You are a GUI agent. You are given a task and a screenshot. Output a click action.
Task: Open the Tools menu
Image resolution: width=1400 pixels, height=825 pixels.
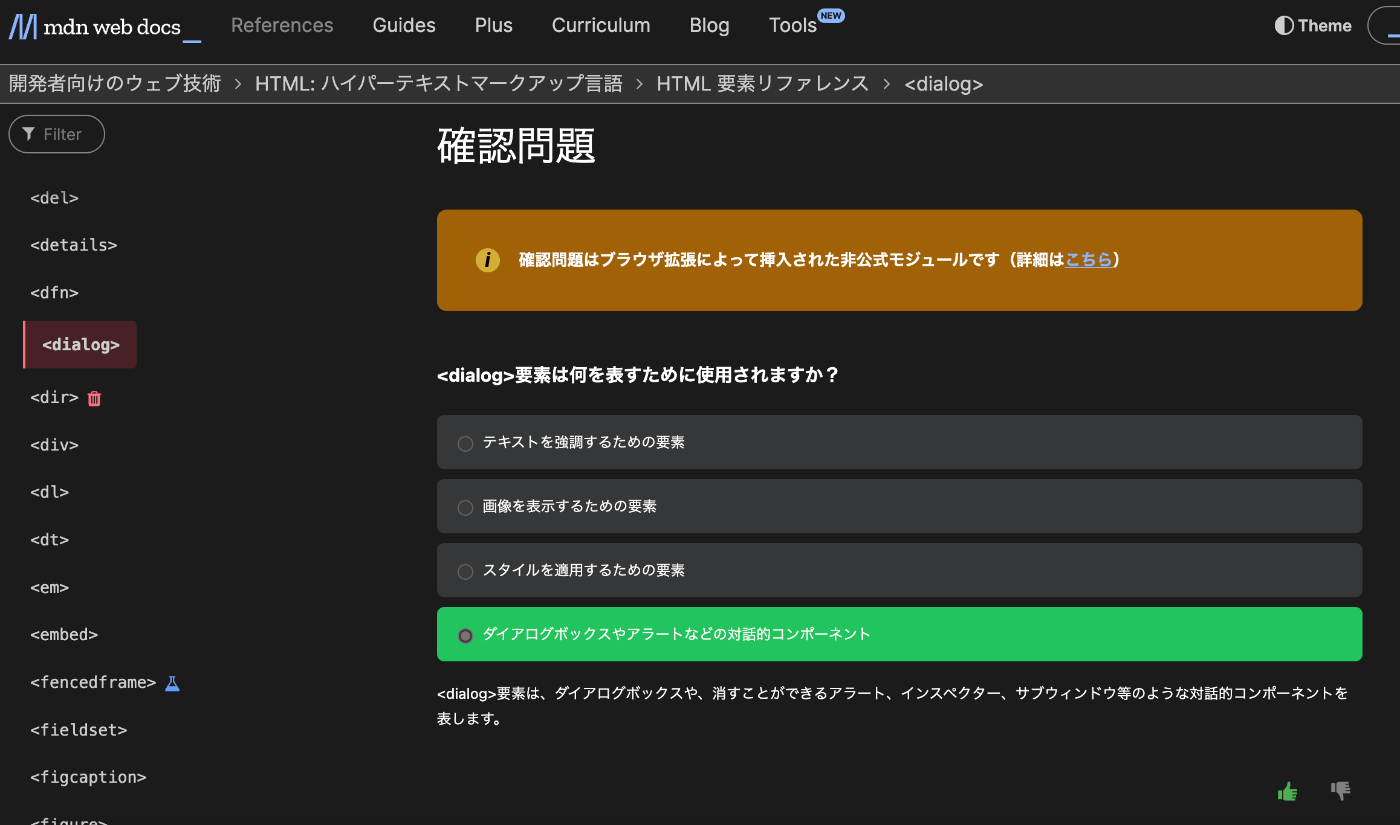(793, 26)
